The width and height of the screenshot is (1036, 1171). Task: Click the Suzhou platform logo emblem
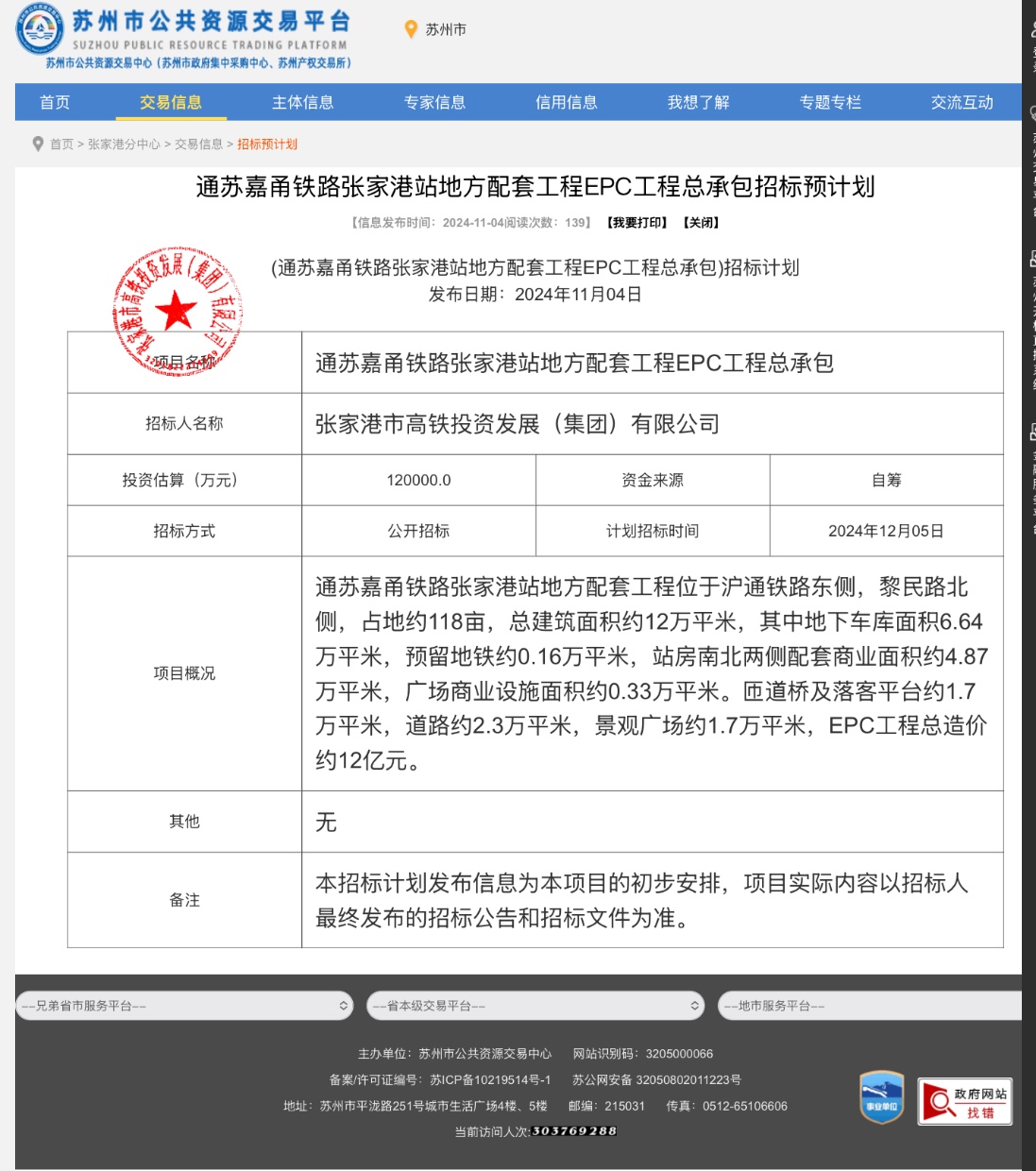pos(40,28)
